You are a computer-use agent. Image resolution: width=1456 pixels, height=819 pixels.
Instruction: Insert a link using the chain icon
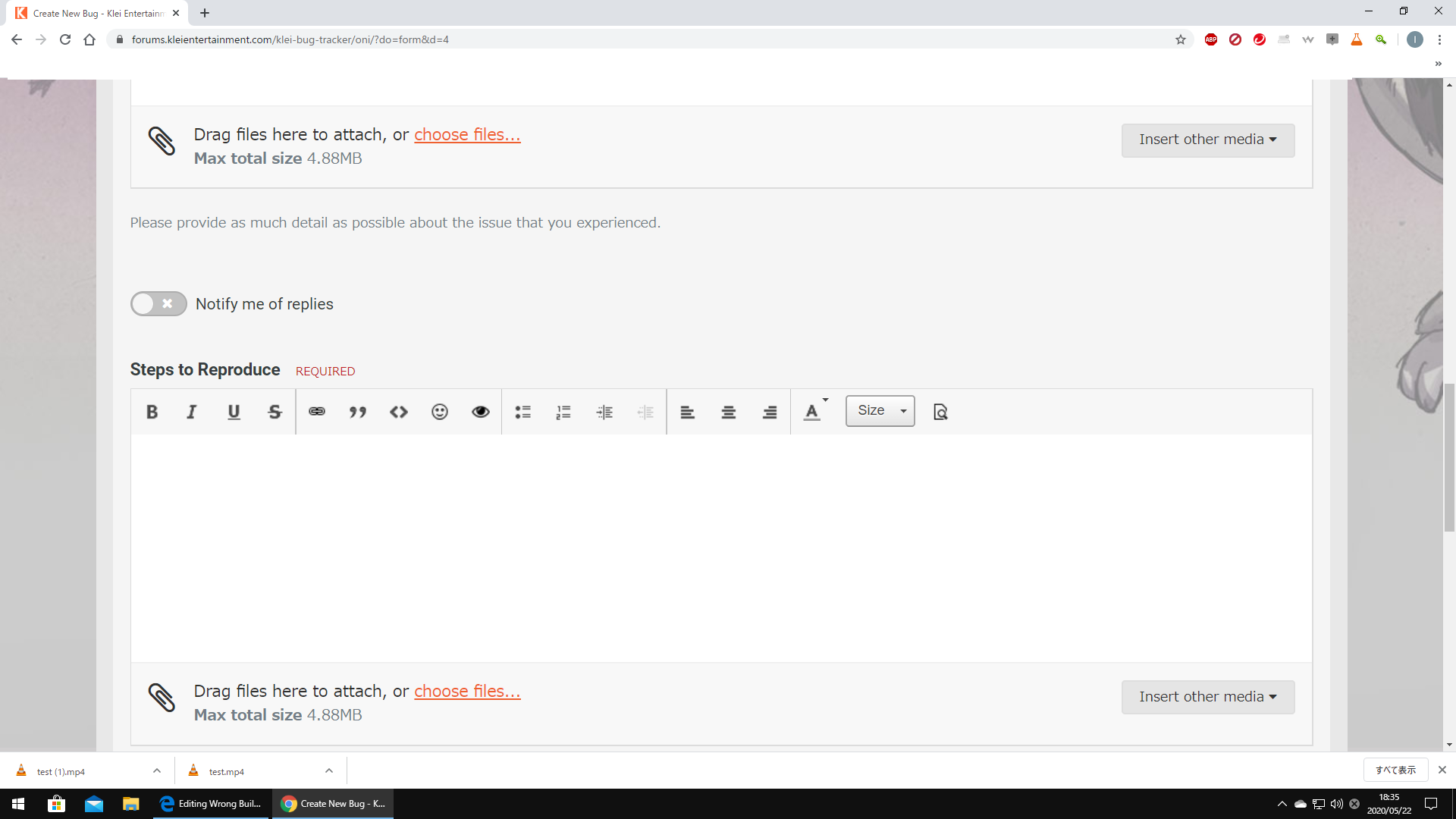(x=317, y=412)
